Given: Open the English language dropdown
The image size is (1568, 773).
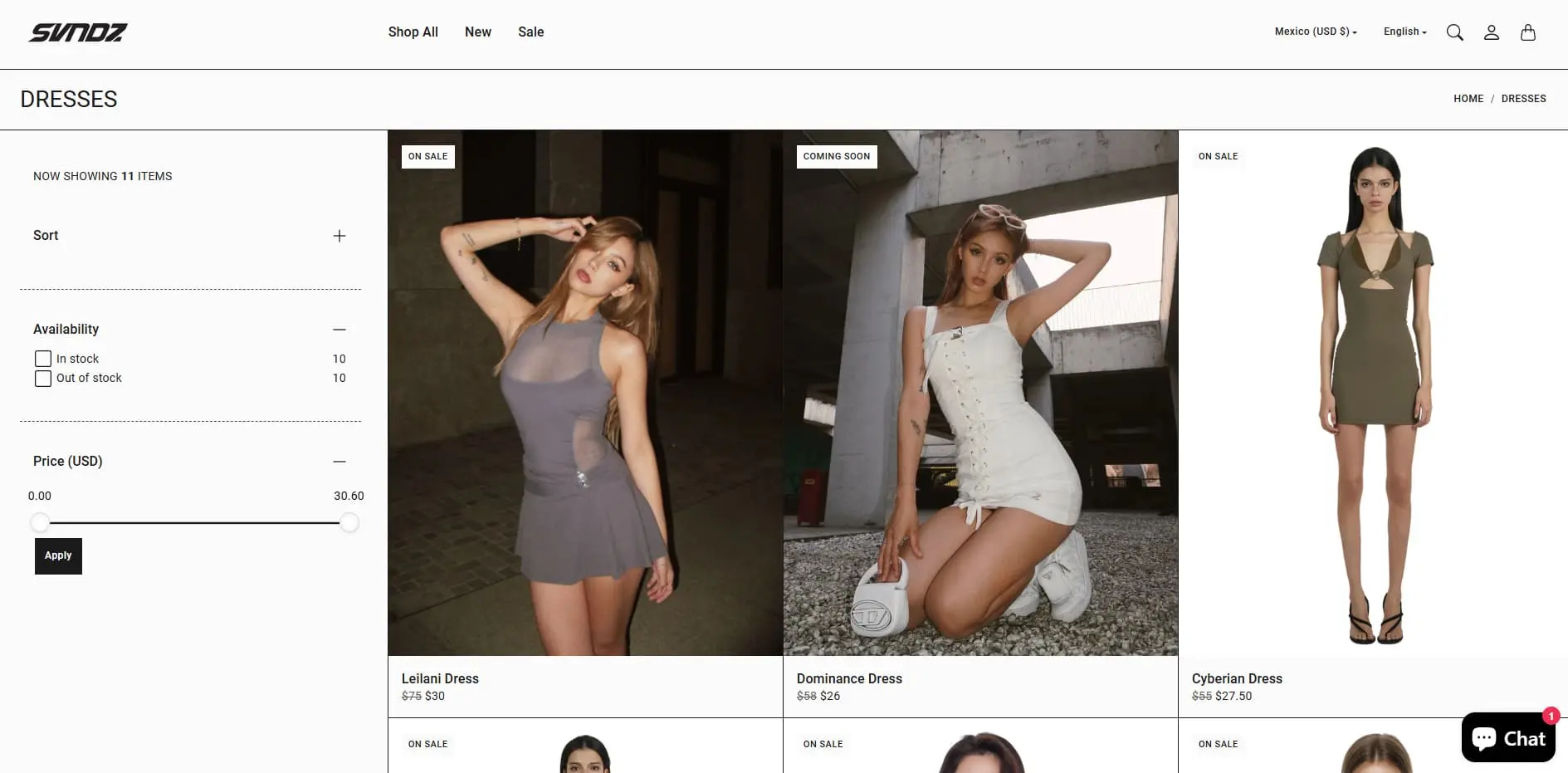Looking at the screenshot, I should point(1404,32).
